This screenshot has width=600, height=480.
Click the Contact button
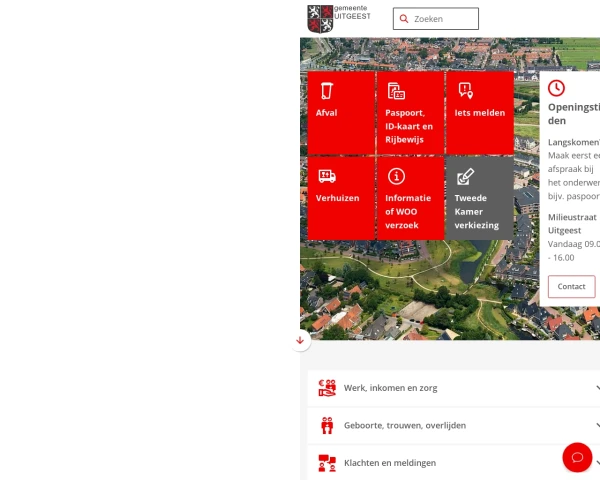coord(572,286)
